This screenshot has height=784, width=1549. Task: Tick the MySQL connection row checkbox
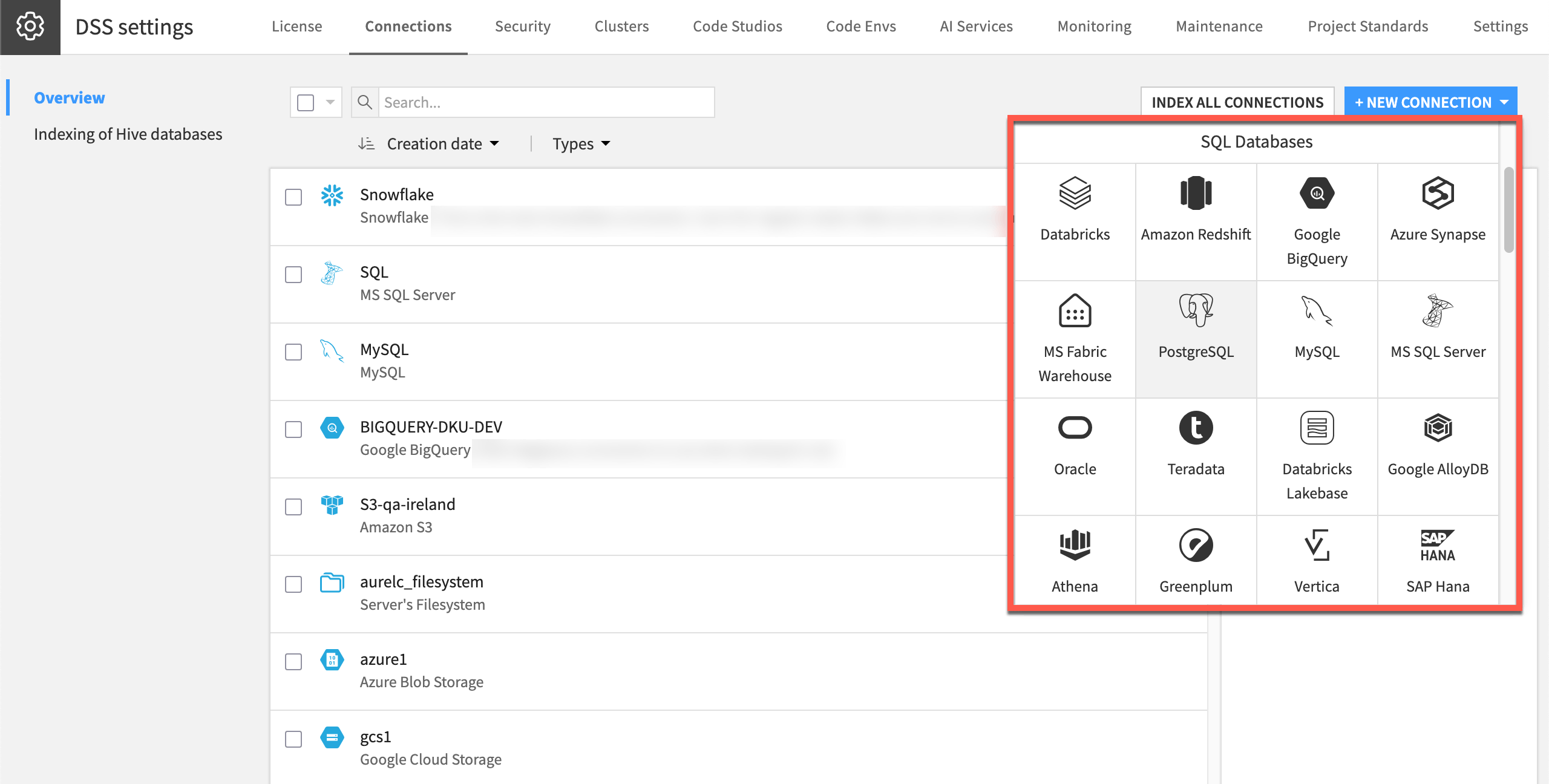(x=293, y=352)
